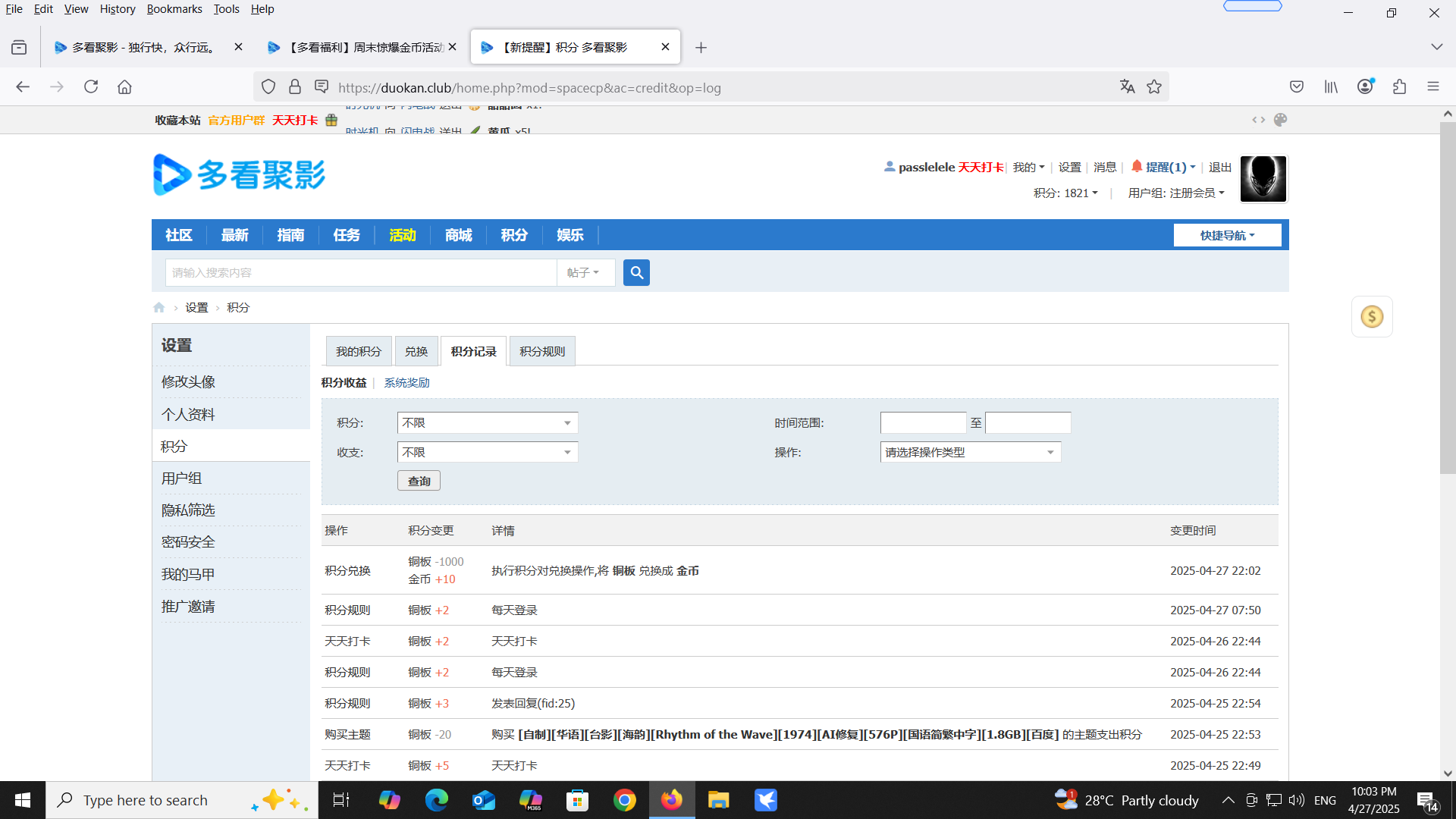Screen dimensions: 1456x819
Task: Click the home breadcrumb icon
Action: click(x=158, y=308)
